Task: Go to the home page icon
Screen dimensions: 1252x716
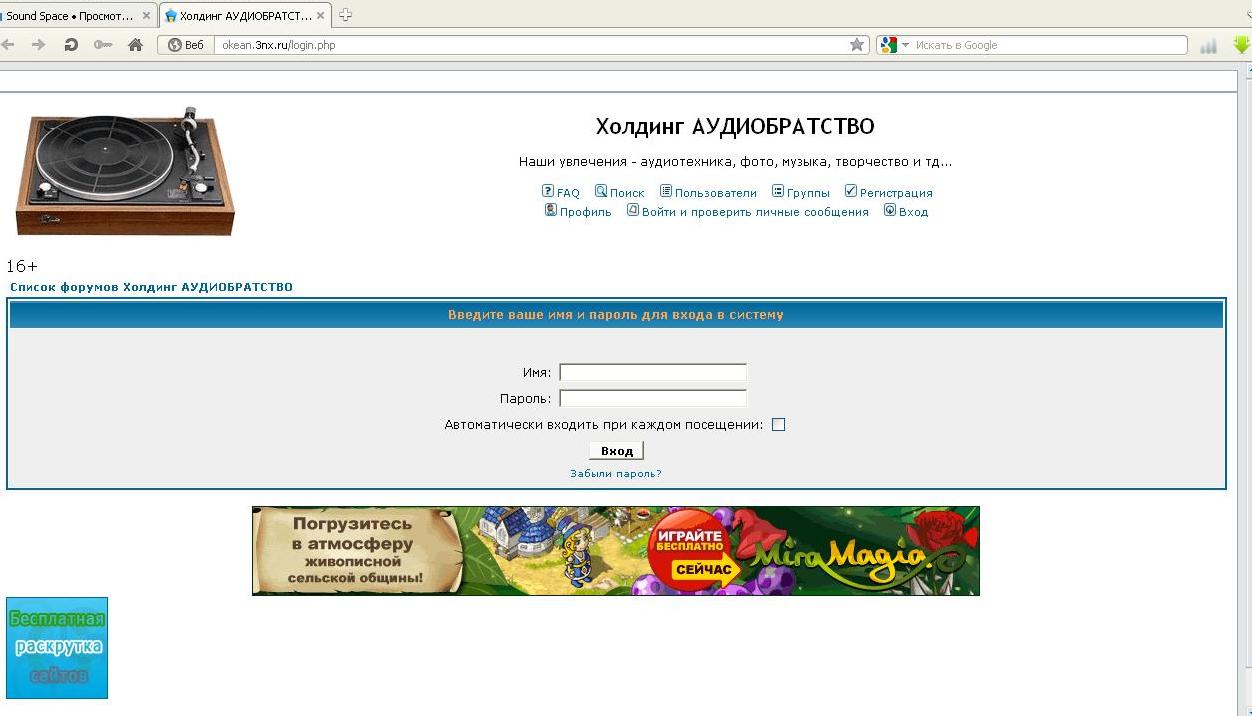Action: (136, 45)
